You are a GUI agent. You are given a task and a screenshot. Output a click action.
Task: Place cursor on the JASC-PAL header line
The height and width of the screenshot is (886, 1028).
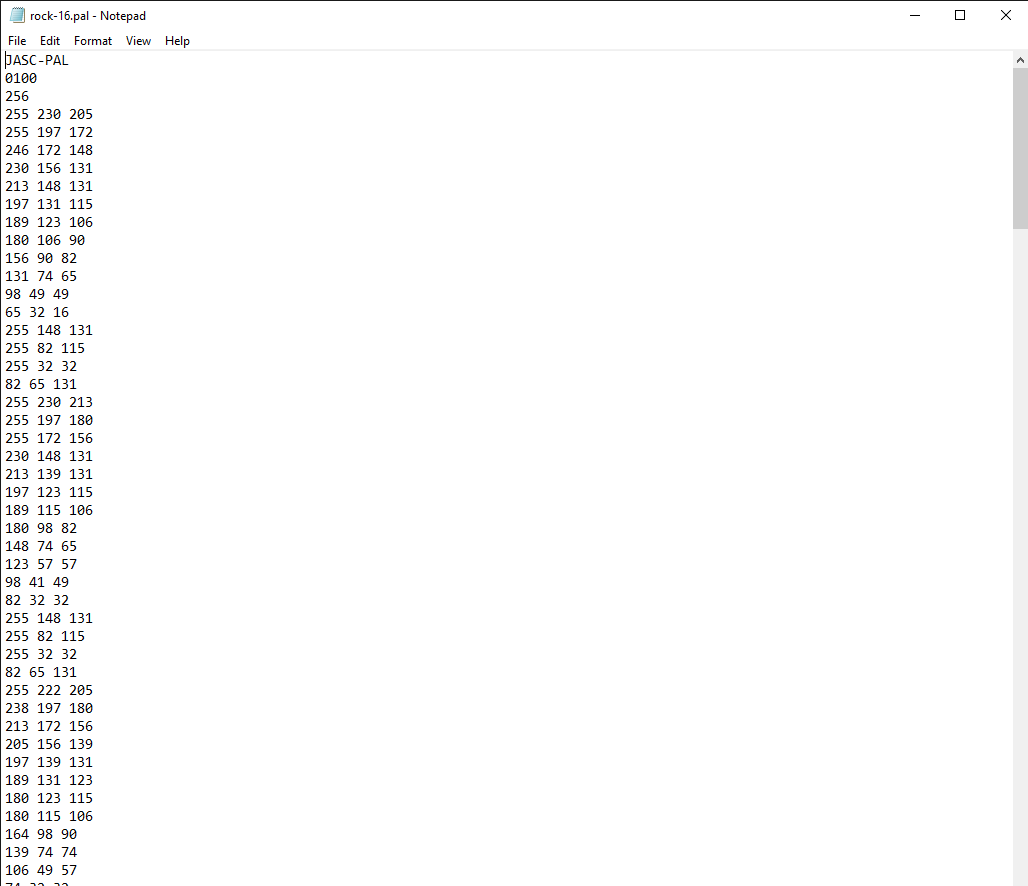click(x=37, y=60)
